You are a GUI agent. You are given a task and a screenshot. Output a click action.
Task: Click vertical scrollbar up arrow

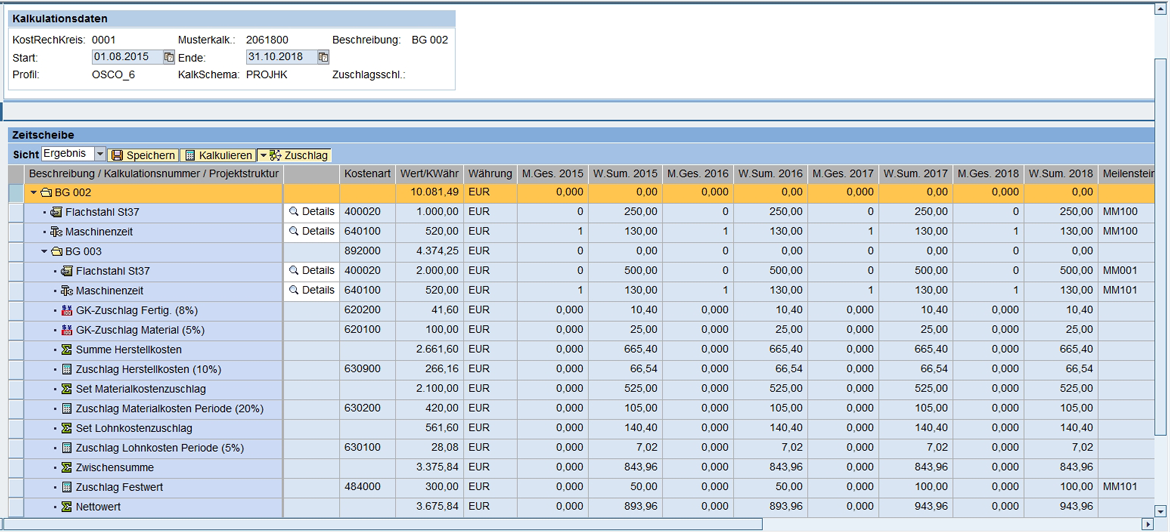click(1160, 10)
